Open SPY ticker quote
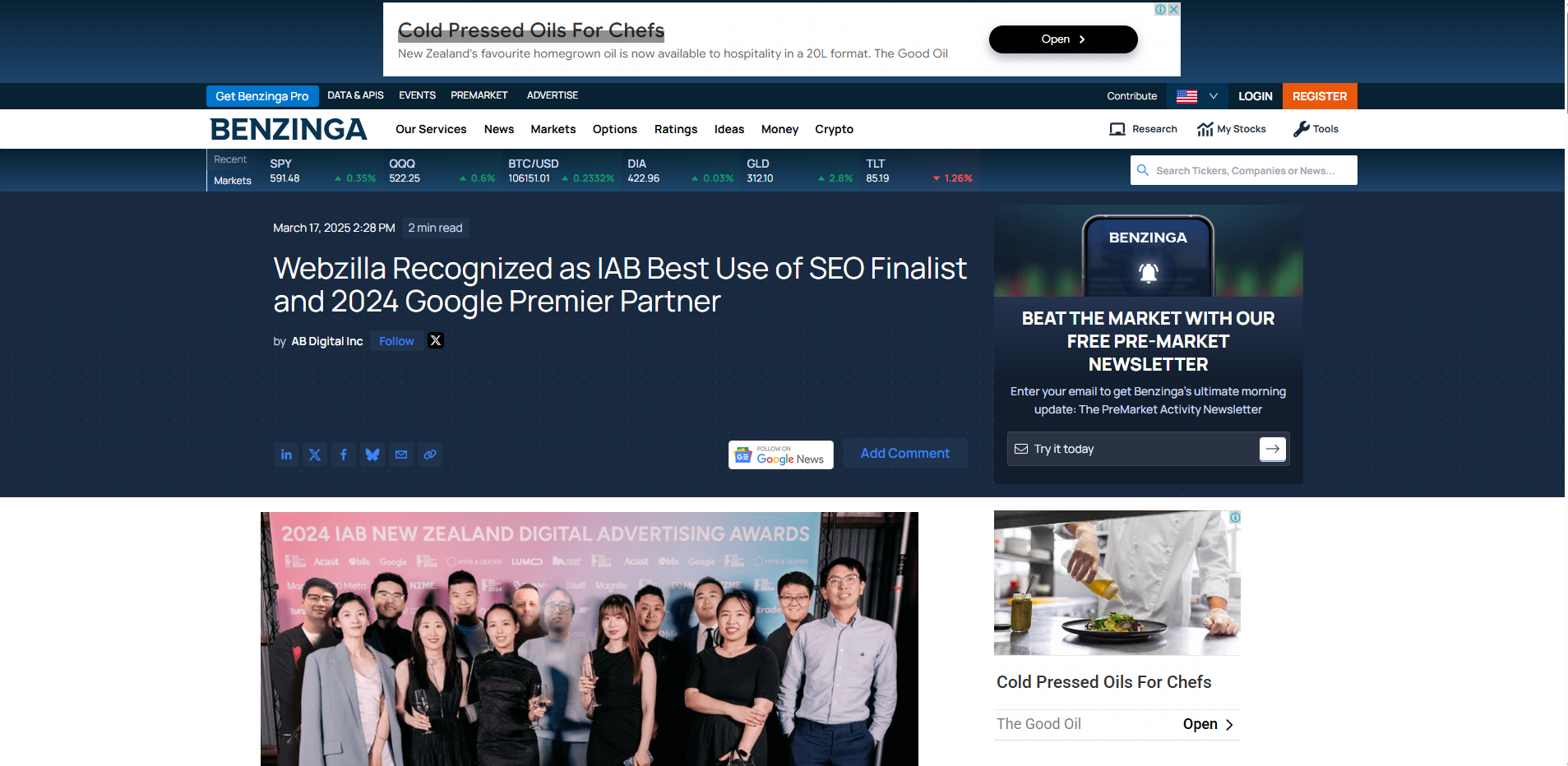 [322, 170]
